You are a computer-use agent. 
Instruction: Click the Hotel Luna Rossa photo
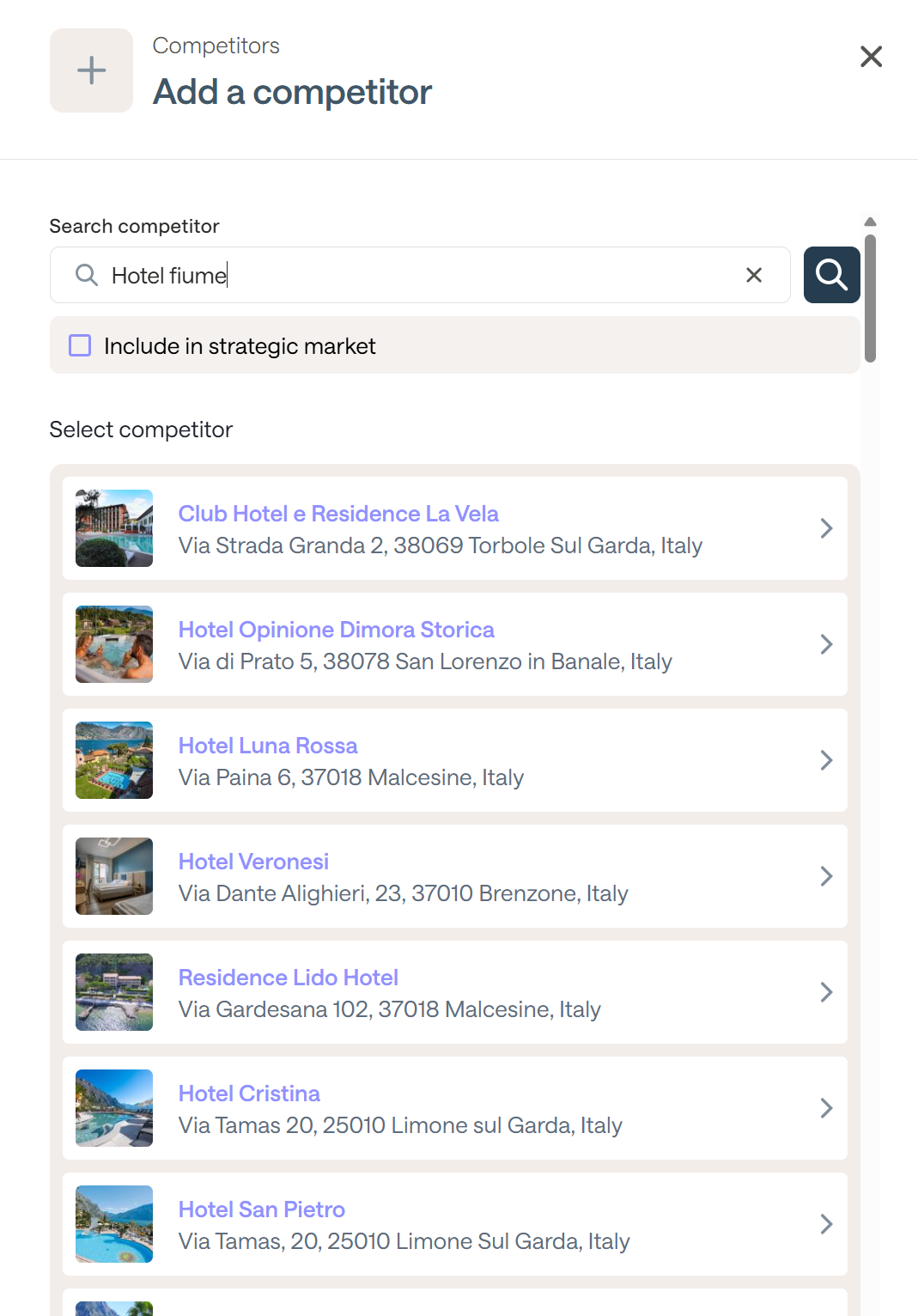[x=114, y=760]
